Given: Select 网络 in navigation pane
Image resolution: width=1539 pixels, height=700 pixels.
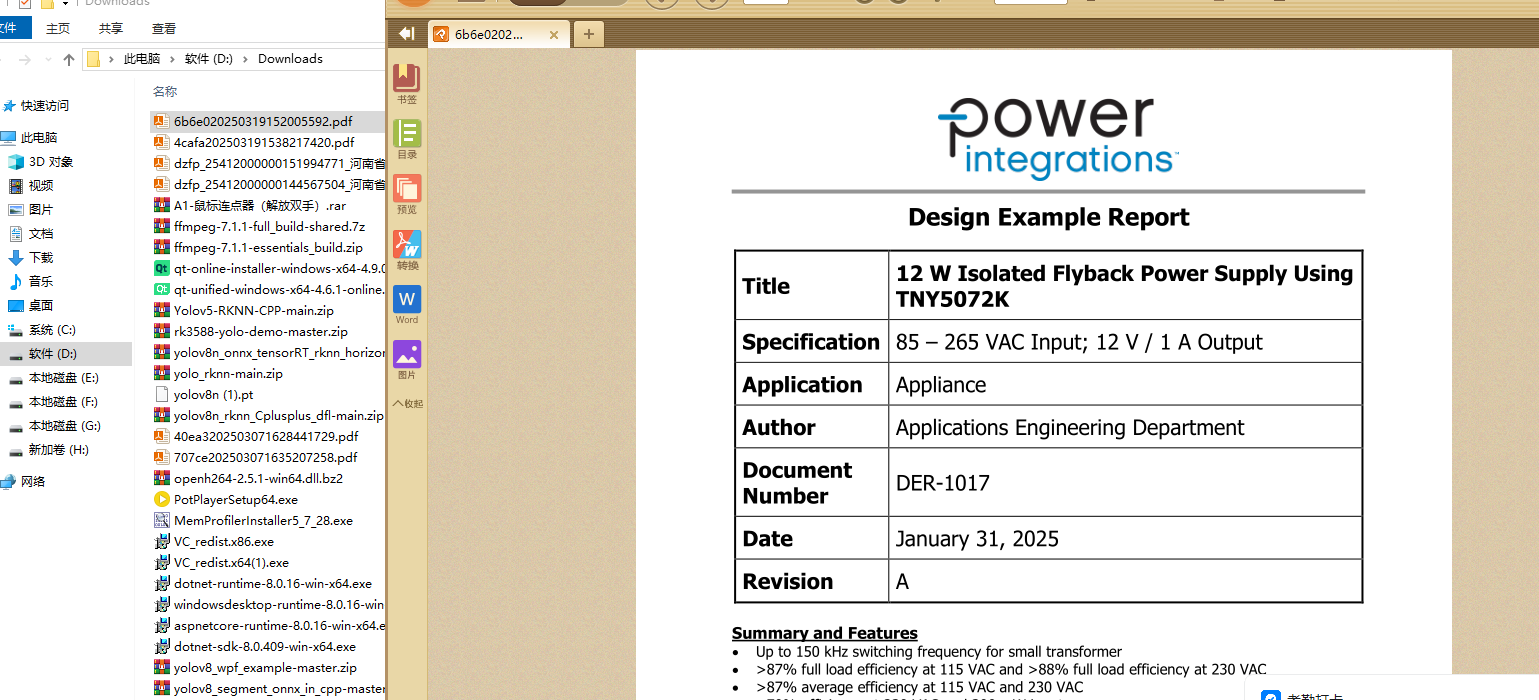Looking at the screenshot, I should [x=33, y=482].
